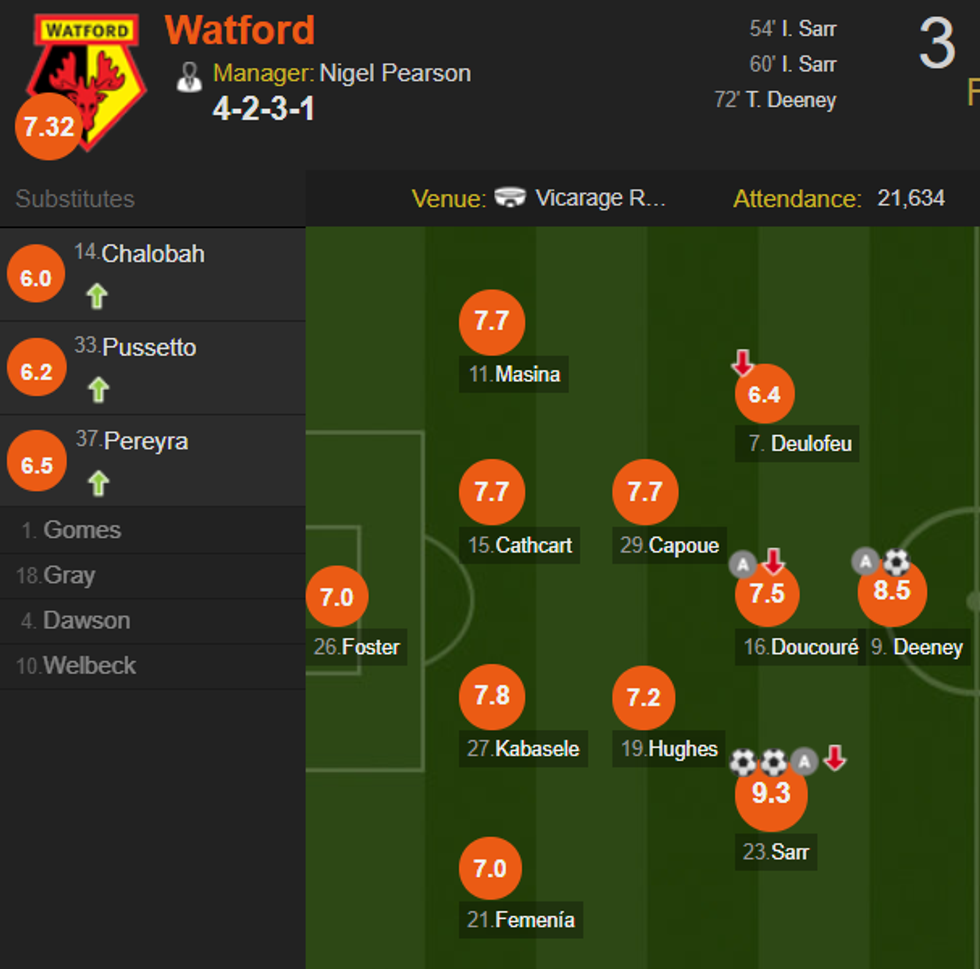The height and width of the screenshot is (969, 980).
Task: Click the manager silhouette icon
Action: [x=189, y=76]
